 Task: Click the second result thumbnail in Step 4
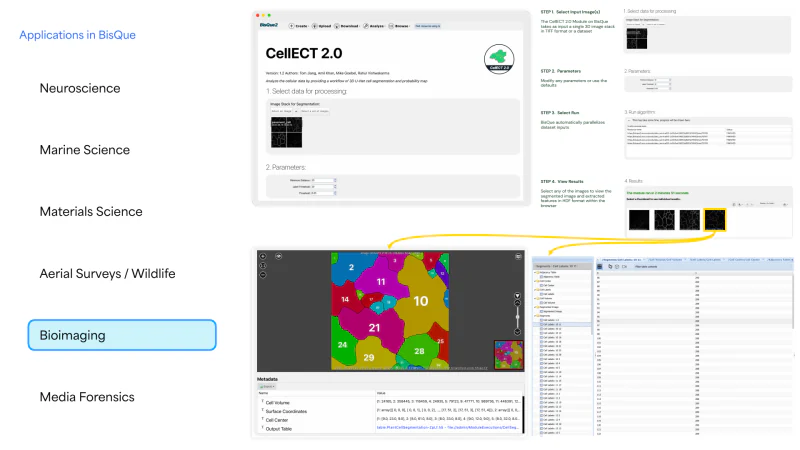click(x=664, y=220)
